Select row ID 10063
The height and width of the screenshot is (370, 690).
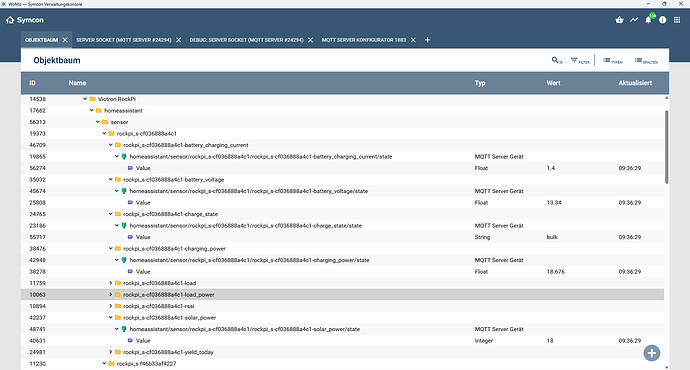(x=342, y=294)
